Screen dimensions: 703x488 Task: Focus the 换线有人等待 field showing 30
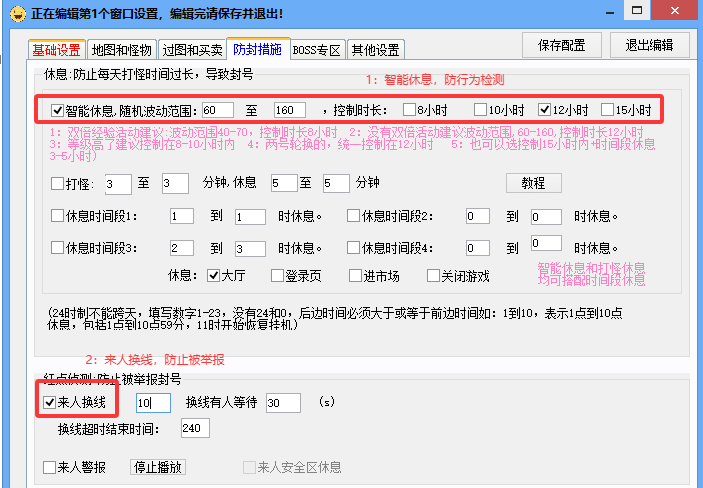coord(283,402)
